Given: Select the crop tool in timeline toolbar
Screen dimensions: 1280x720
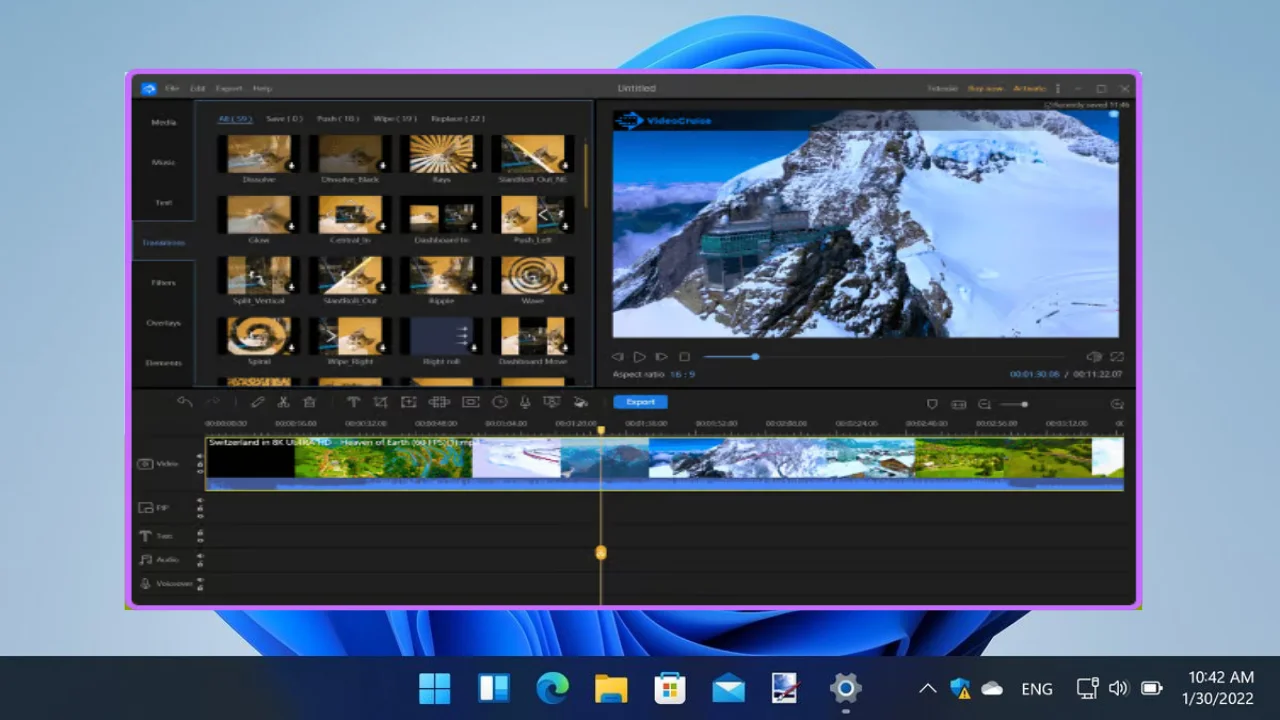Looking at the screenshot, I should tap(380, 402).
